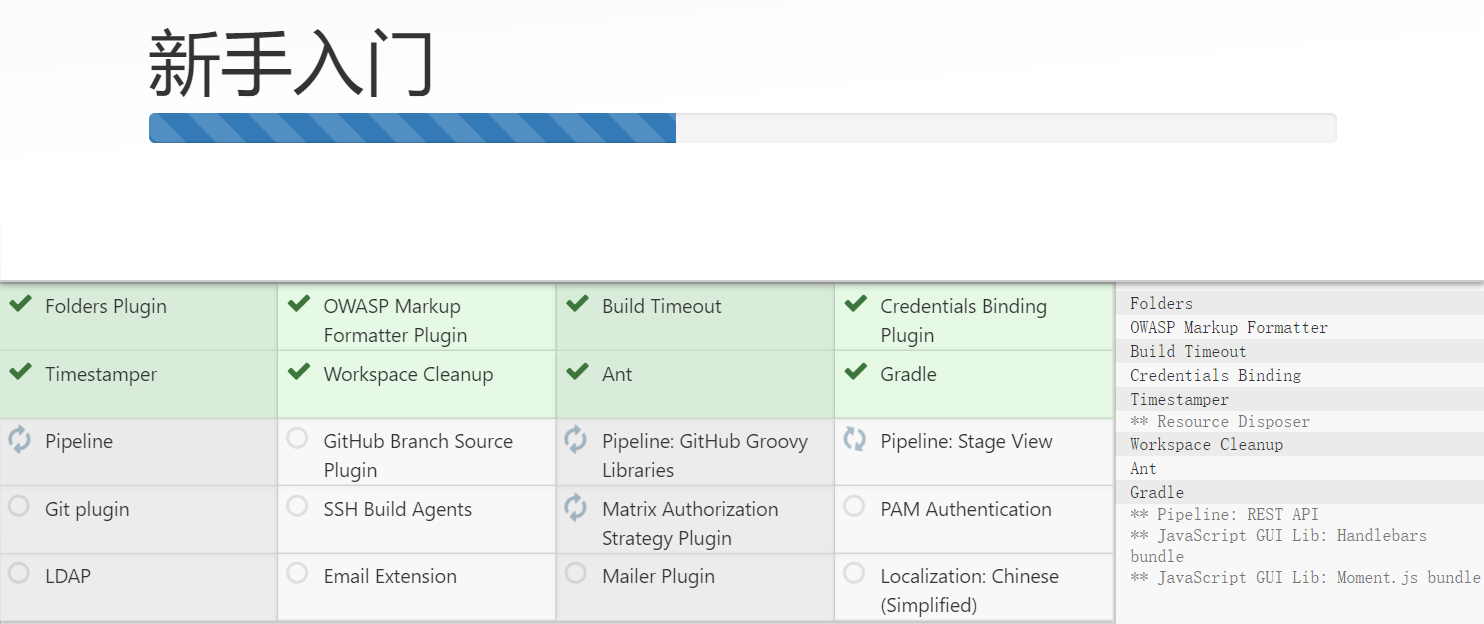Screen dimensions: 1484x624
Task: Select the SSH Build Agents label
Action: [x=397, y=509]
